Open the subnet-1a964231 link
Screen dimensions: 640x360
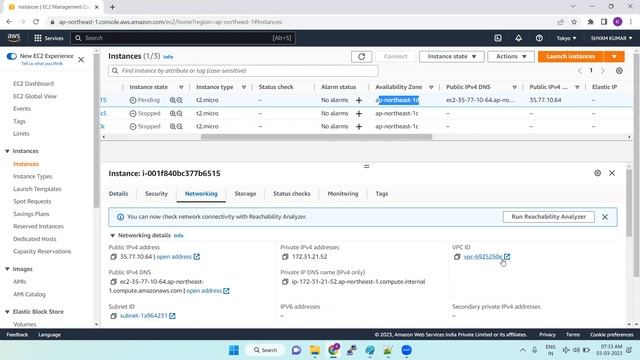coord(144,316)
